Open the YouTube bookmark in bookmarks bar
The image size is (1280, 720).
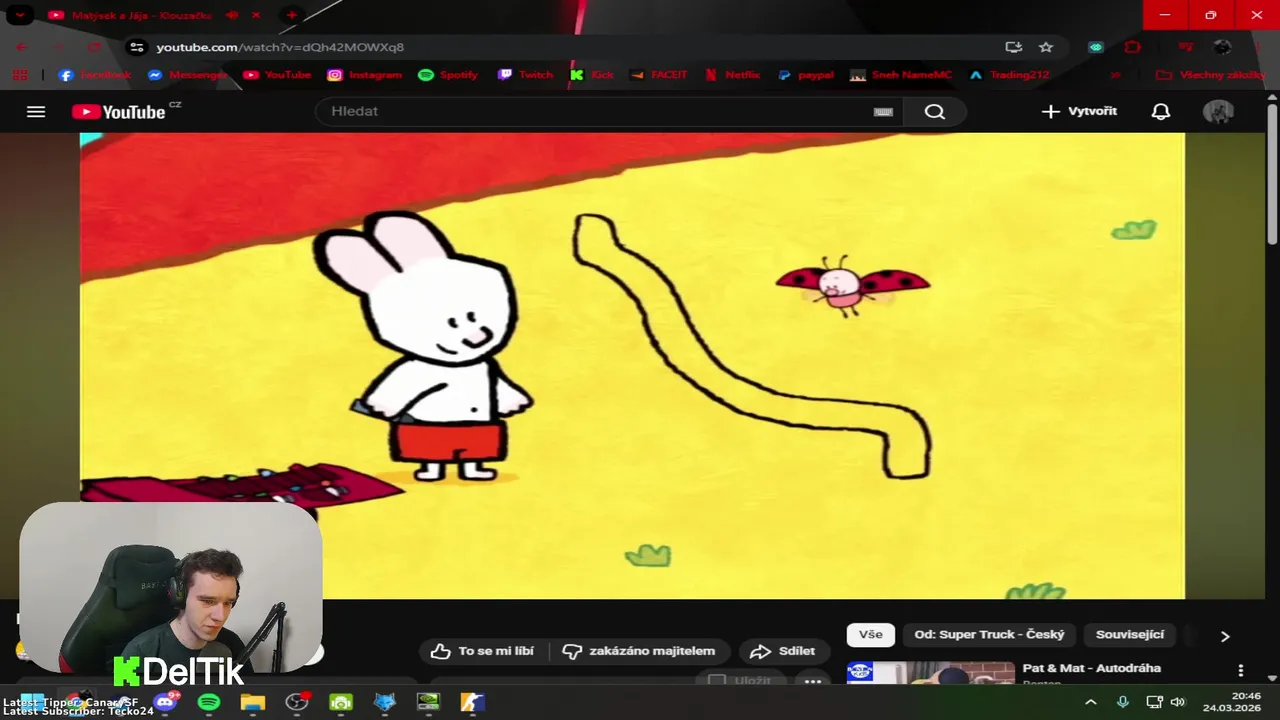277,75
